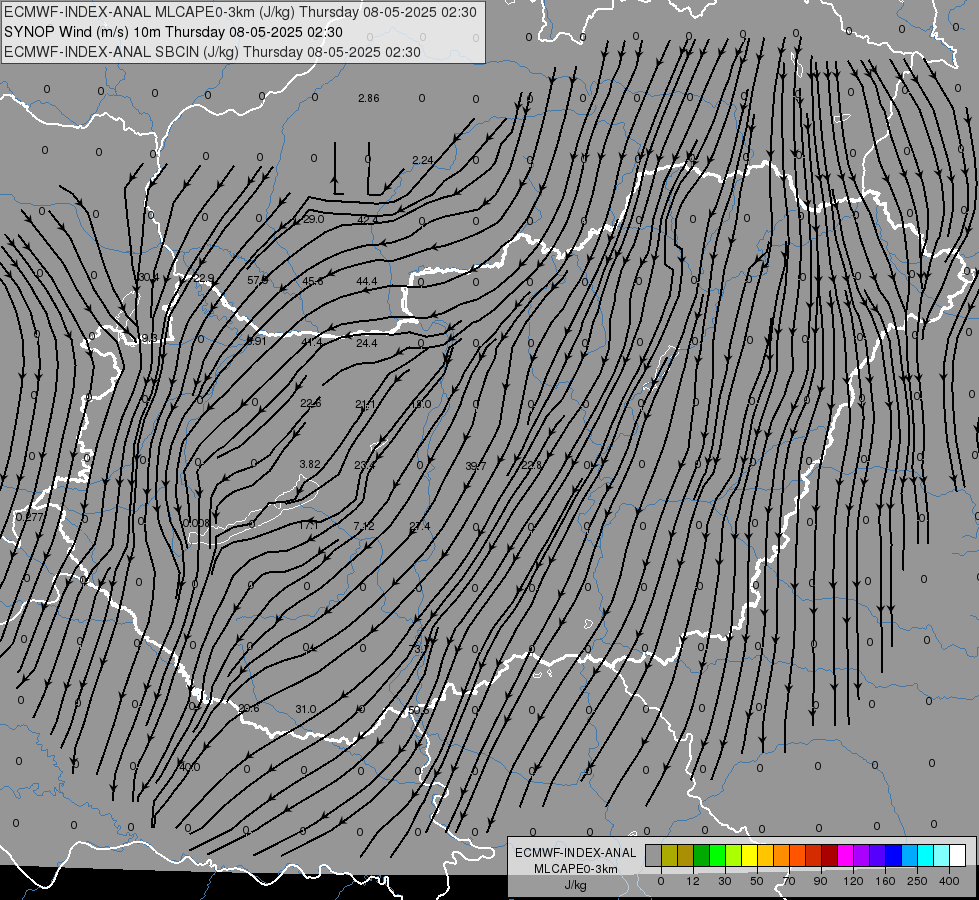
Task: Click the white swatch ending the legend
Action: 958,855
